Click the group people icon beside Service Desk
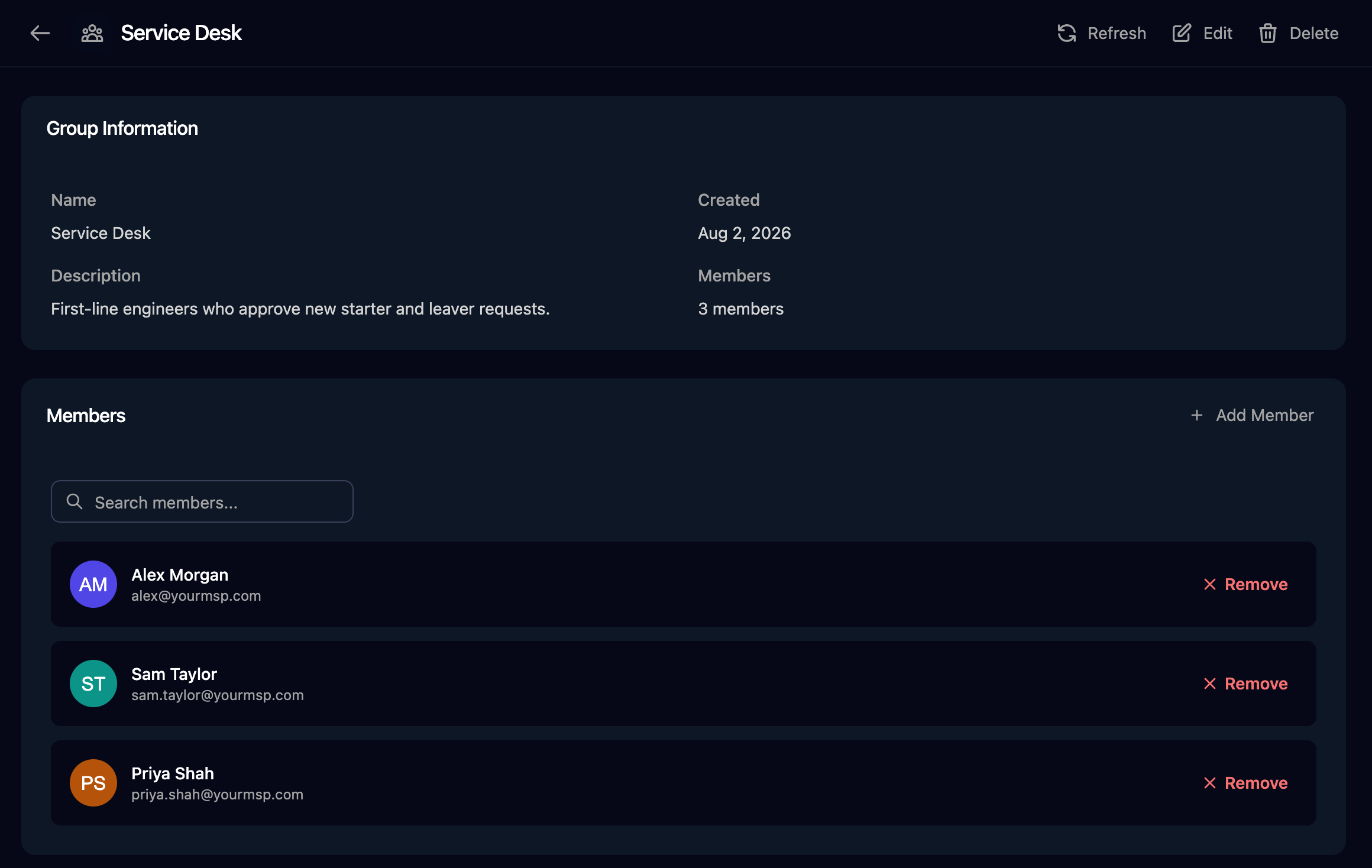This screenshot has width=1372, height=868. coord(92,33)
